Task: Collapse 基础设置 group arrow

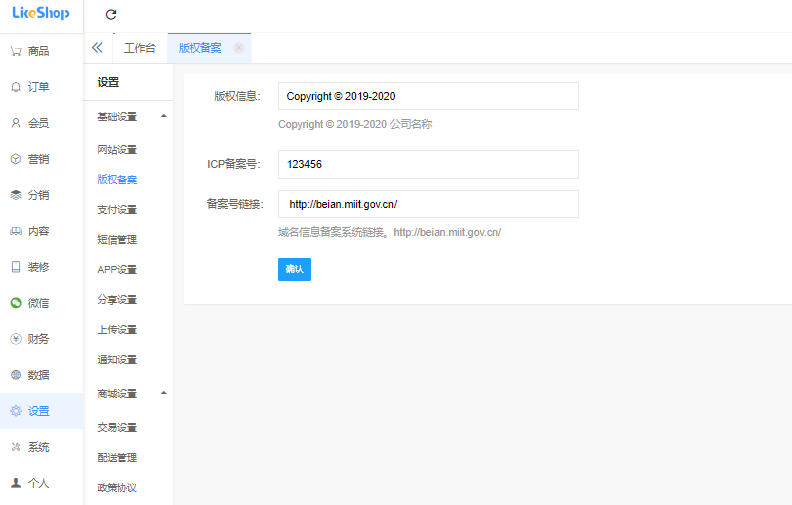Action: click(164, 116)
